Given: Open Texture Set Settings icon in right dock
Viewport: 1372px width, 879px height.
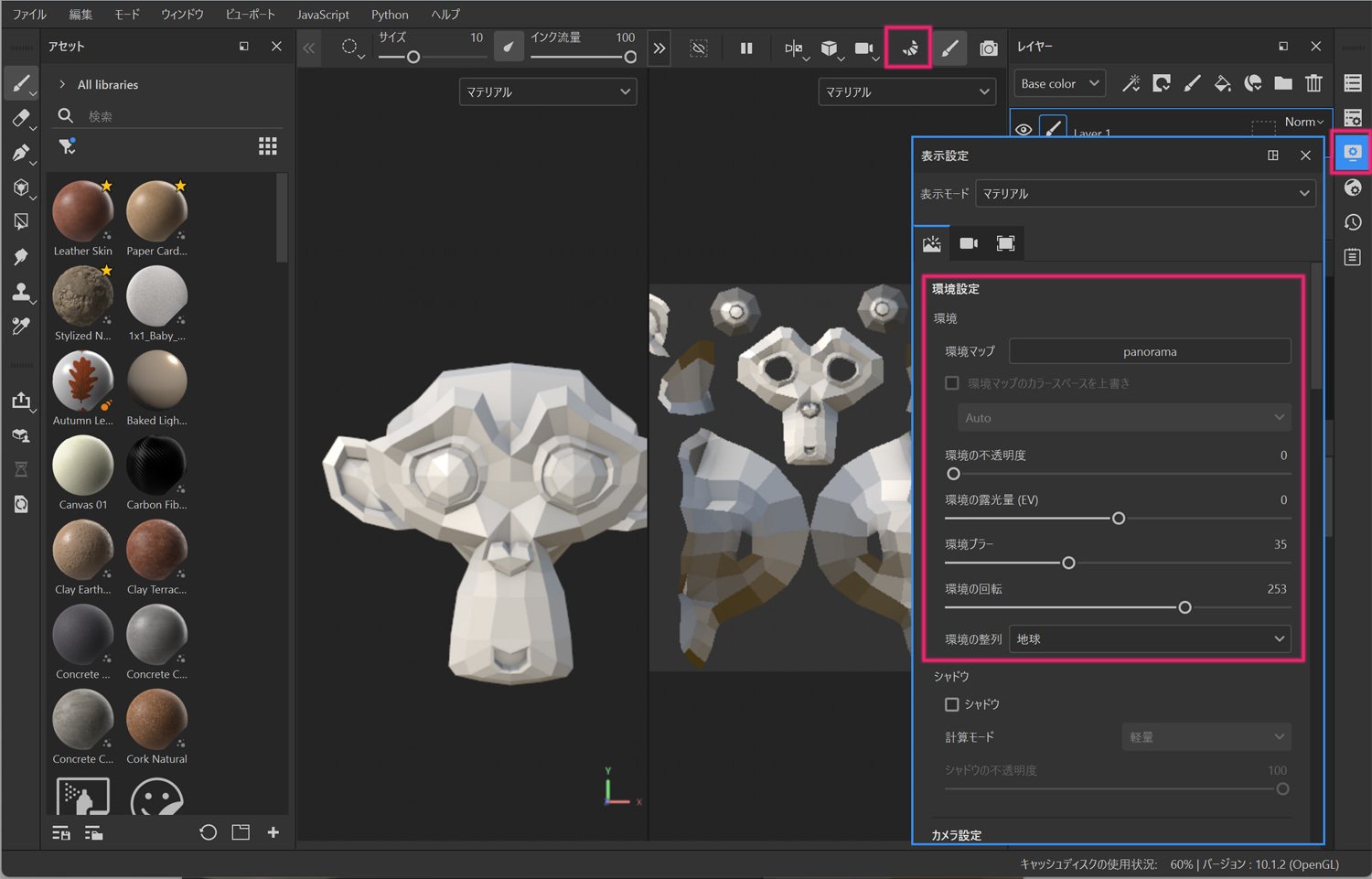Looking at the screenshot, I should [1353, 118].
